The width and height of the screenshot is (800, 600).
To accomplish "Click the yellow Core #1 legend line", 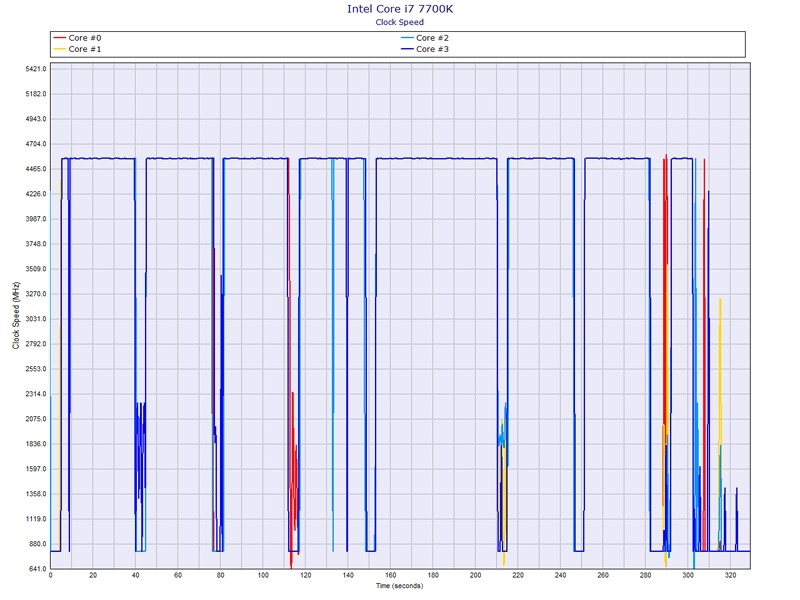I will [59, 49].
